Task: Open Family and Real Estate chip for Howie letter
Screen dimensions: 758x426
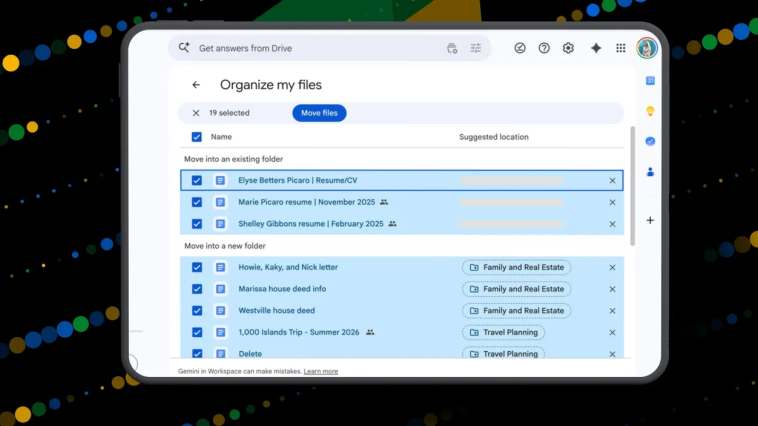Action: [516, 267]
